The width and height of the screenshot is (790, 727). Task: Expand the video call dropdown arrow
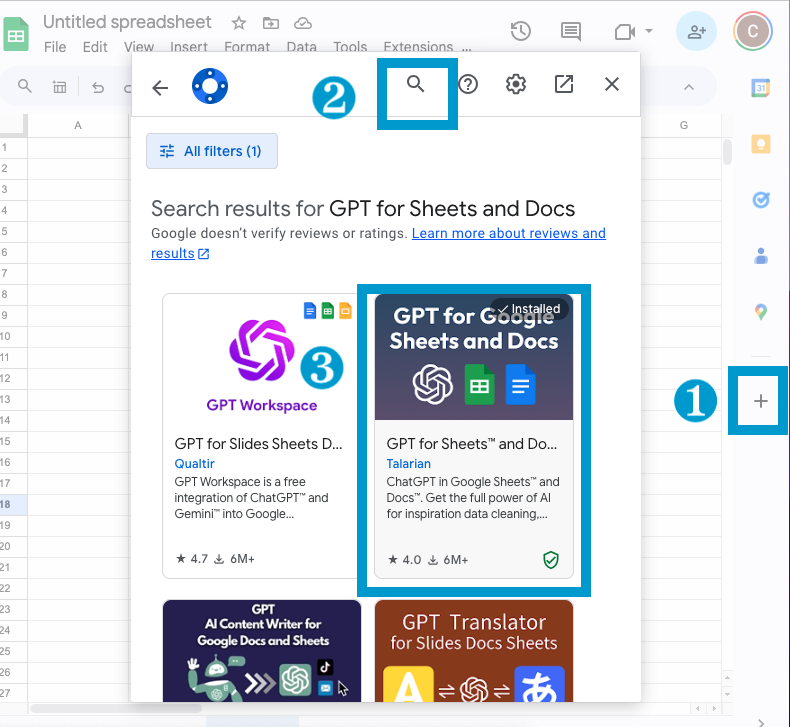click(649, 31)
